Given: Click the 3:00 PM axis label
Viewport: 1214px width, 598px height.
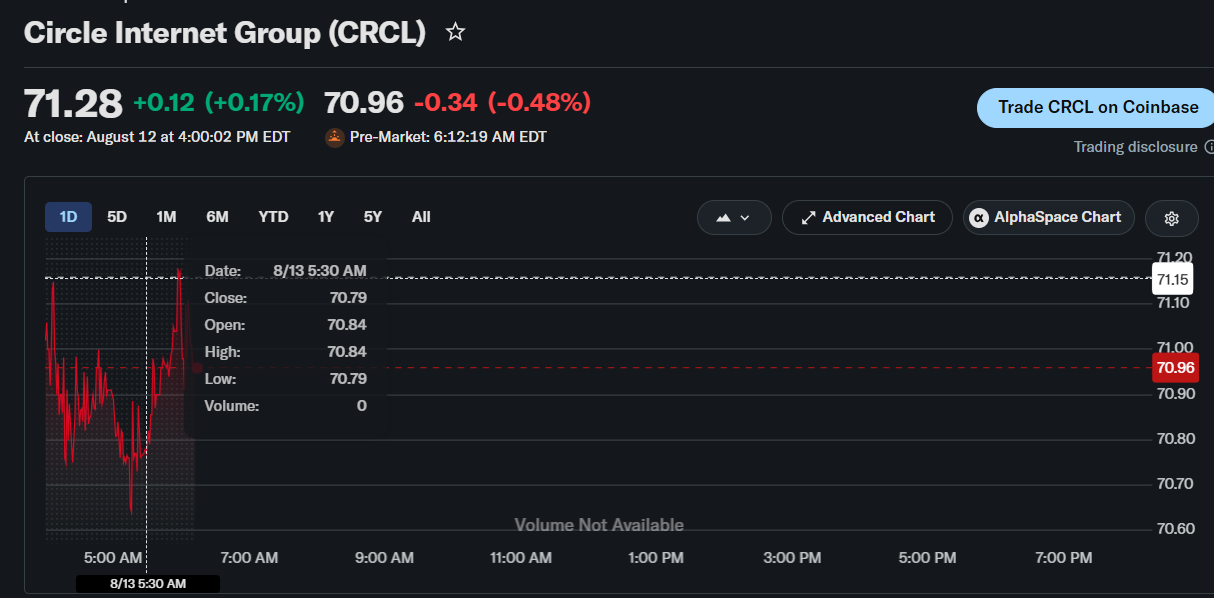Looking at the screenshot, I should coord(792,557).
